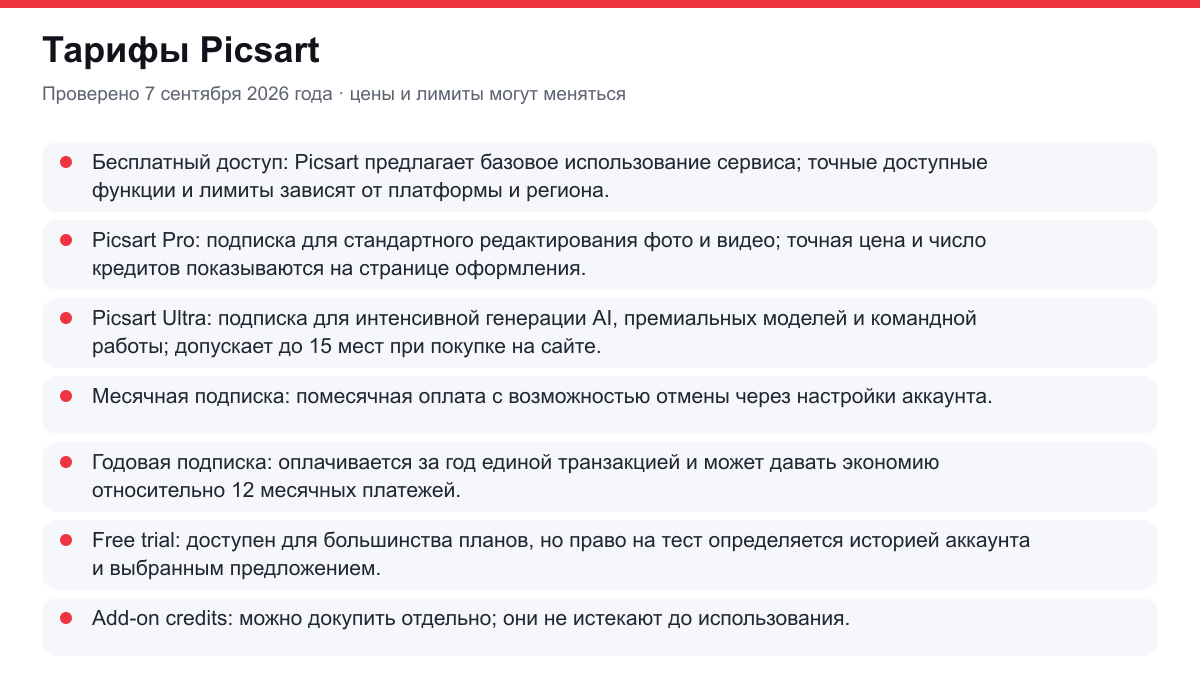The width and height of the screenshot is (1200, 698).
Task: Select the Бесплатный доступ list card
Action: pyautogui.click(x=600, y=176)
